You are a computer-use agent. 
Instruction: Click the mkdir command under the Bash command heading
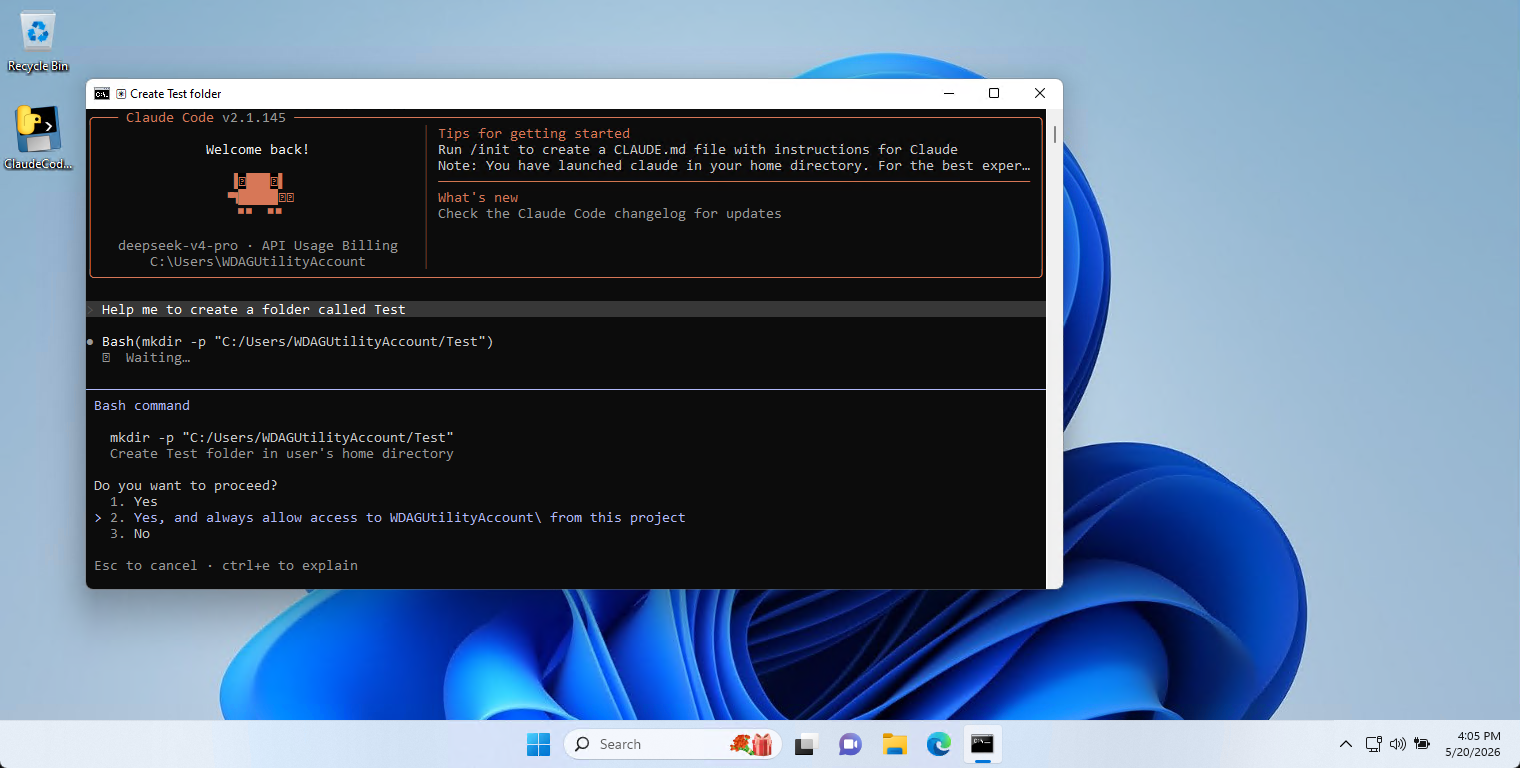click(282, 438)
